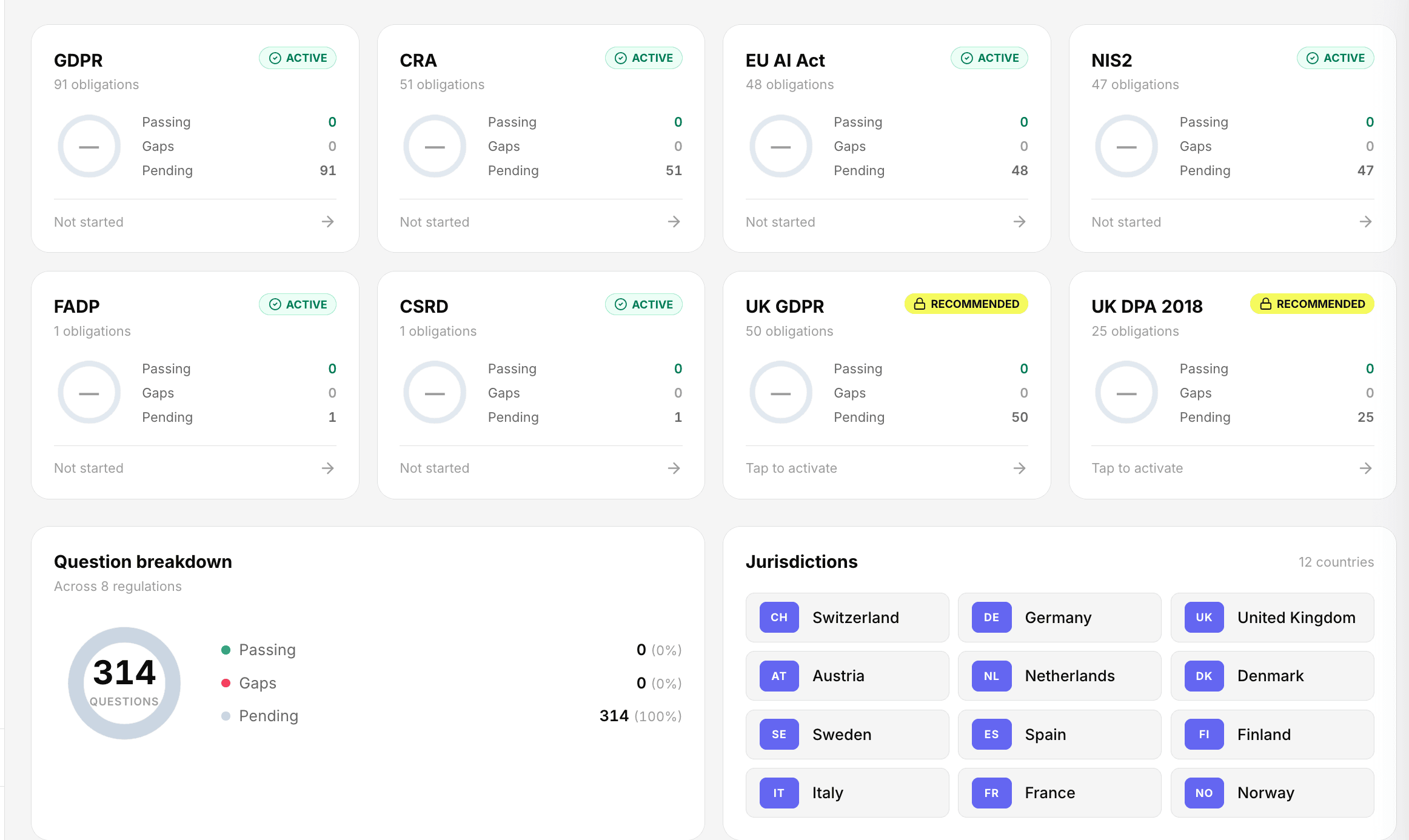Click the NIS2 progress ring

coord(1126,146)
